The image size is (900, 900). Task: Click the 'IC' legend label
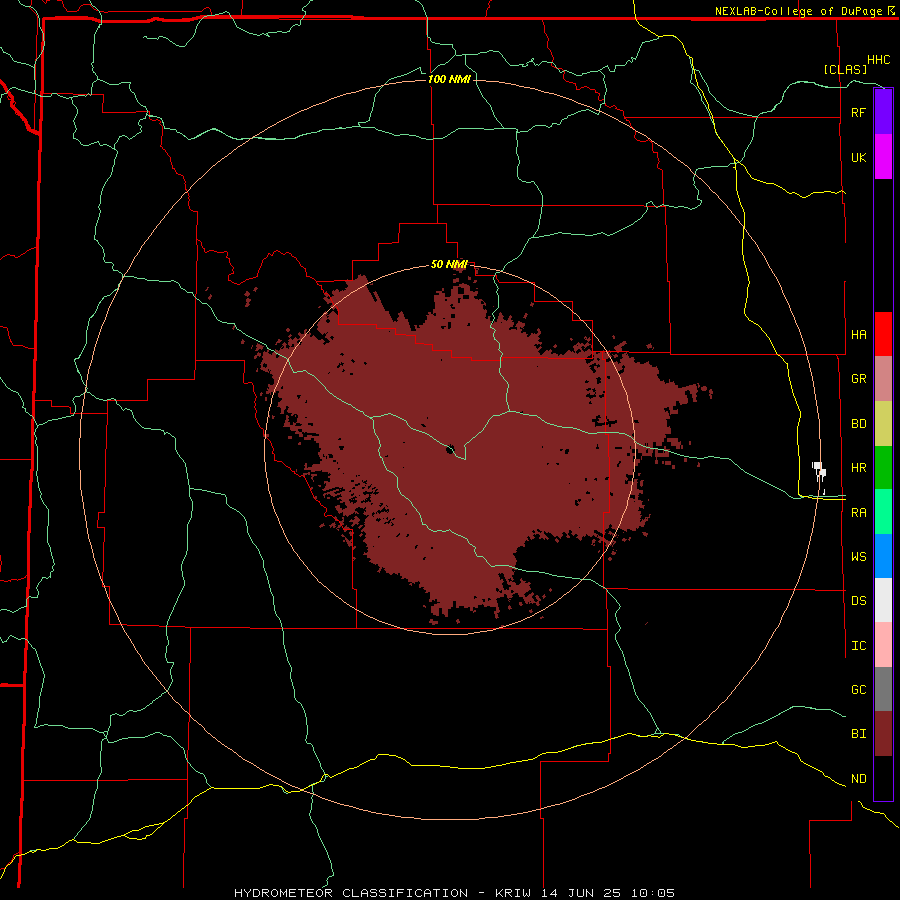click(858, 646)
